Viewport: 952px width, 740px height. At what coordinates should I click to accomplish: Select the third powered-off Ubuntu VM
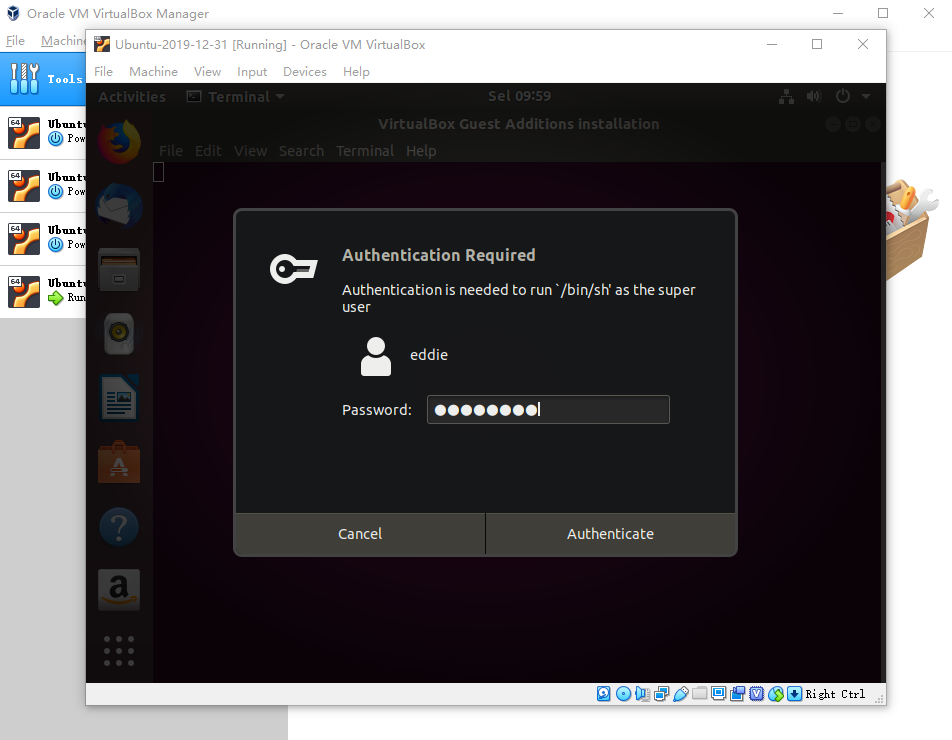[43, 239]
